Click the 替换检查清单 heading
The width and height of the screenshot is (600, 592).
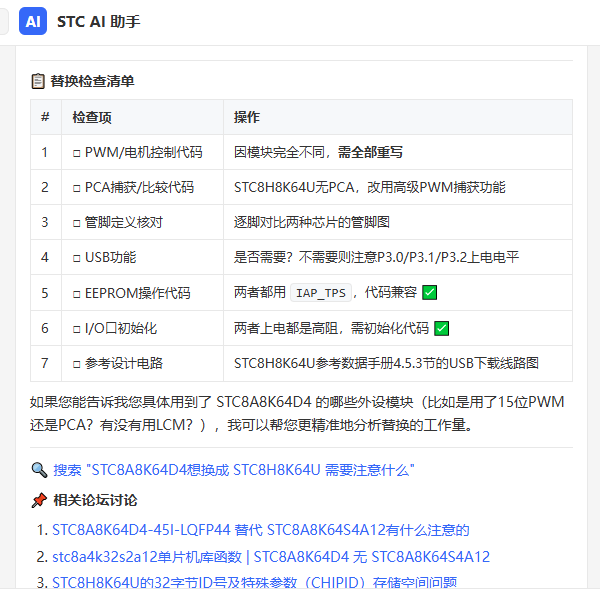[x=92, y=81]
